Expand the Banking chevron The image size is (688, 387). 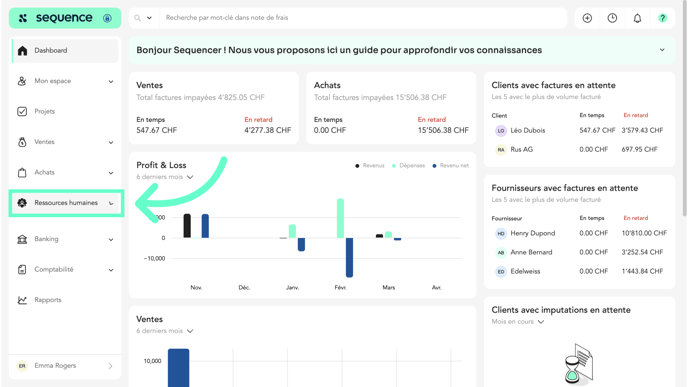click(x=111, y=240)
